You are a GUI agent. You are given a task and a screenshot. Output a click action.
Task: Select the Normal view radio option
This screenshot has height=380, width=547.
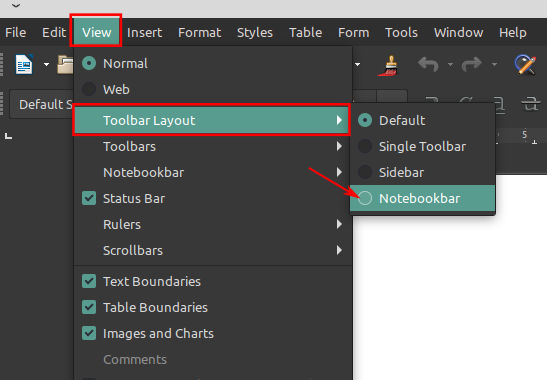click(x=213, y=64)
